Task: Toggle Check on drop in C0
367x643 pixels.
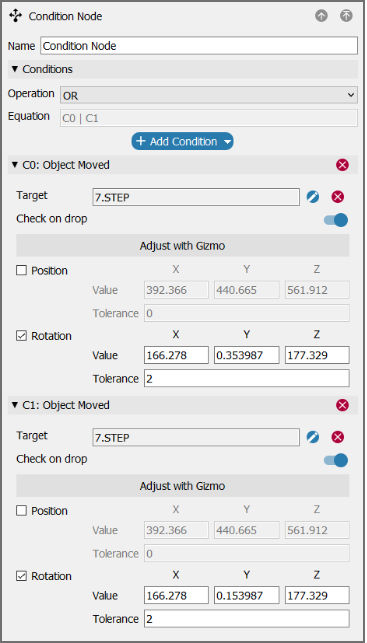Action: pyautogui.click(x=336, y=220)
